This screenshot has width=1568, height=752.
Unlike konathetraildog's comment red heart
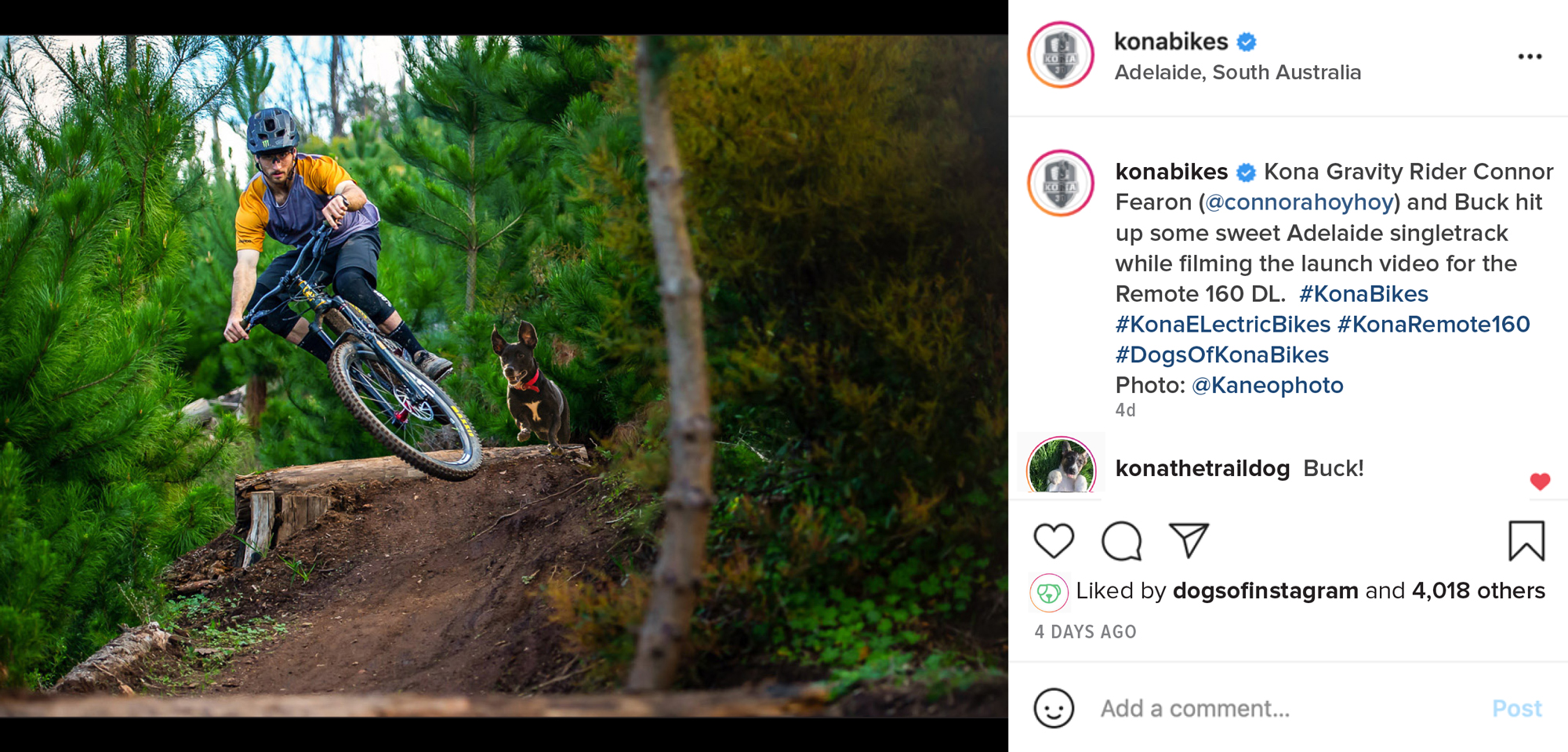[x=1540, y=481]
